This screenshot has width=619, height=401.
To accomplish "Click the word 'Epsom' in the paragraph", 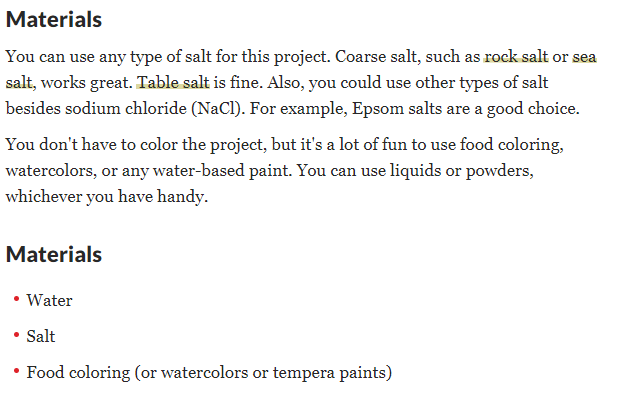I will point(378,109).
